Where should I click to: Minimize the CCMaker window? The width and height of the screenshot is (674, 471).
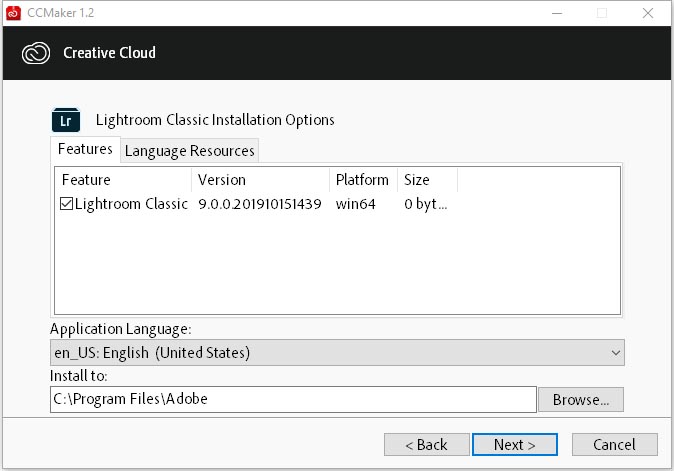[557, 13]
